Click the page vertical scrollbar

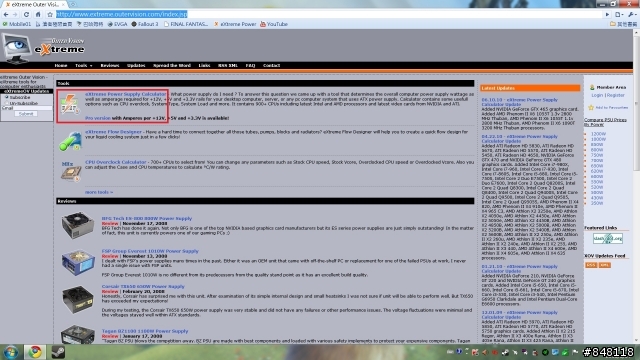[x=636, y=187]
